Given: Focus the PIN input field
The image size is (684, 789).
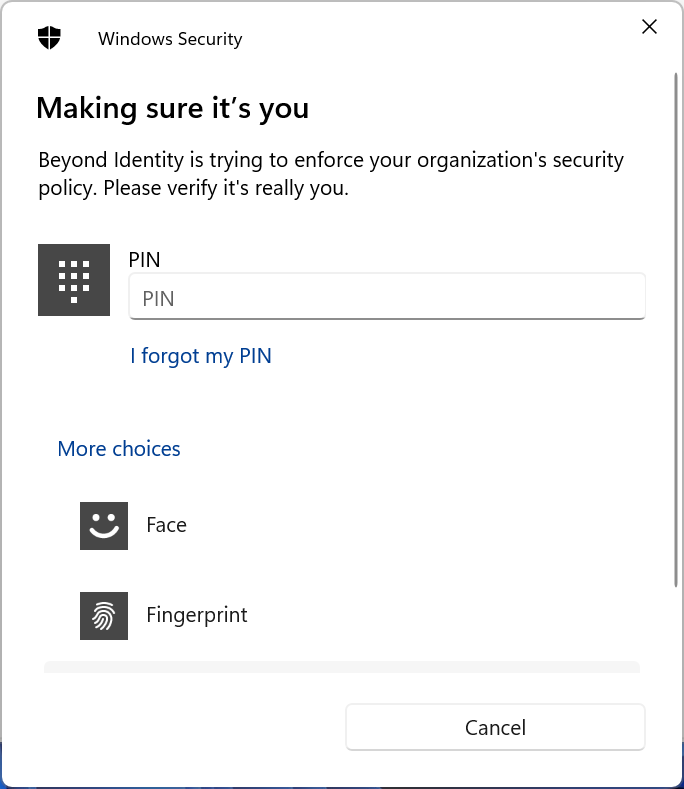Looking at the screenshot, I should (x=387, y=298).
